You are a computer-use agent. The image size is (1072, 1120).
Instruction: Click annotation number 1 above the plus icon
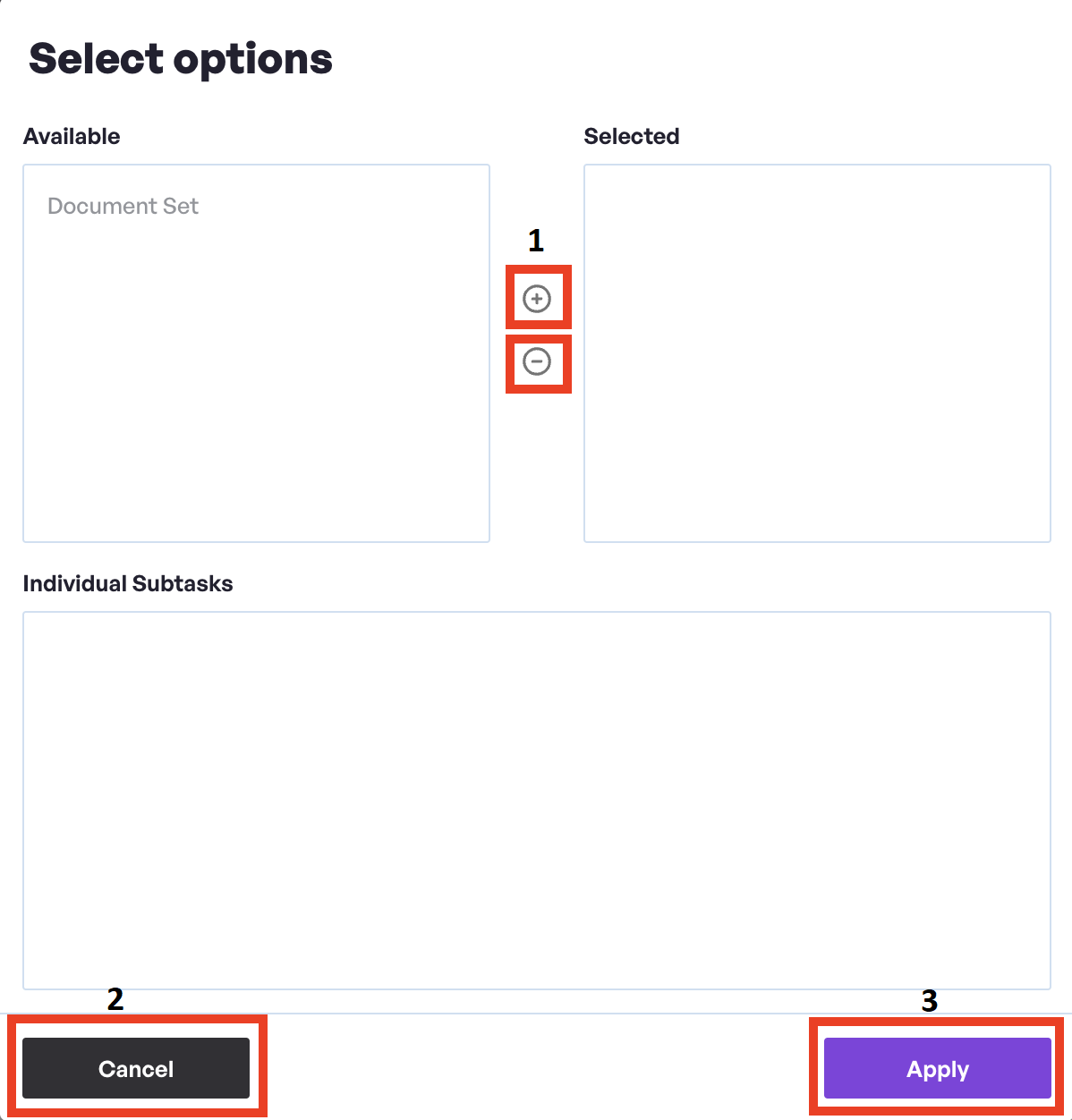536,241
